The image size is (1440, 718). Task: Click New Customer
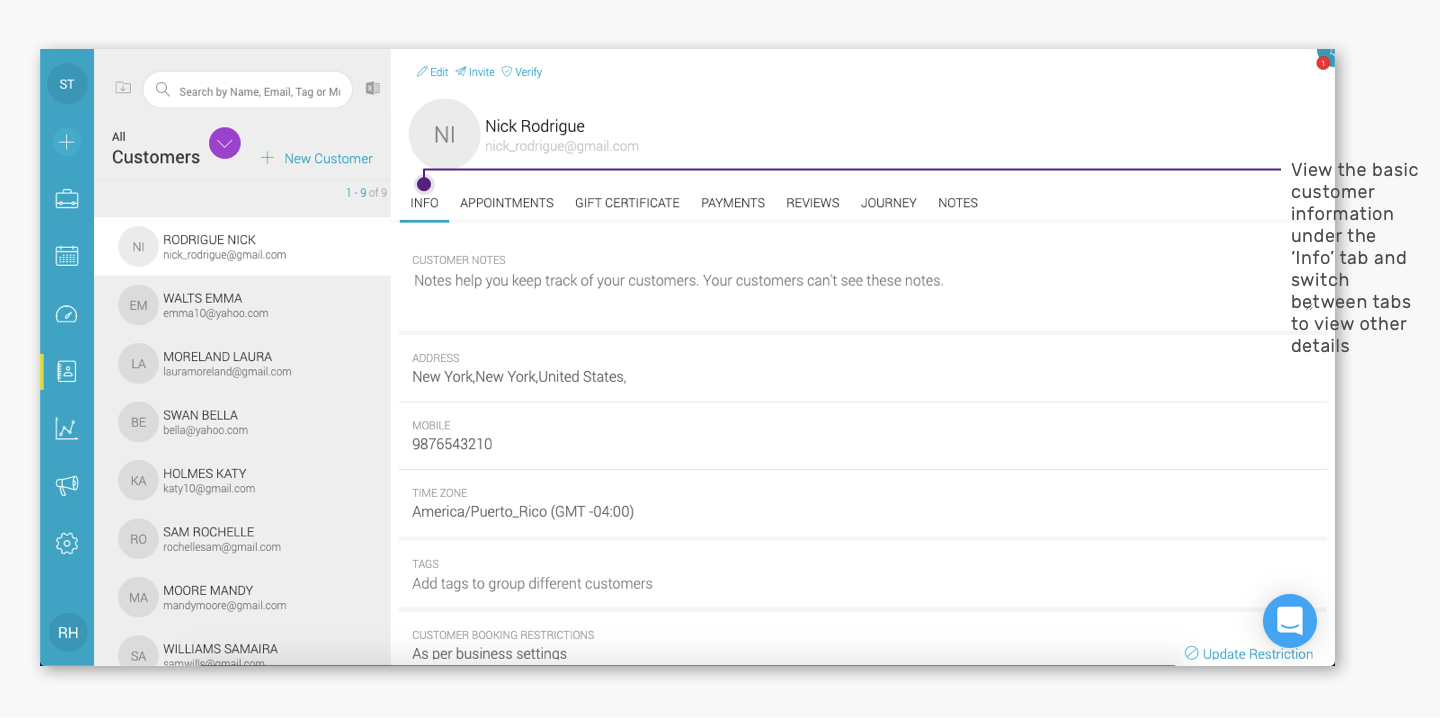317,158
